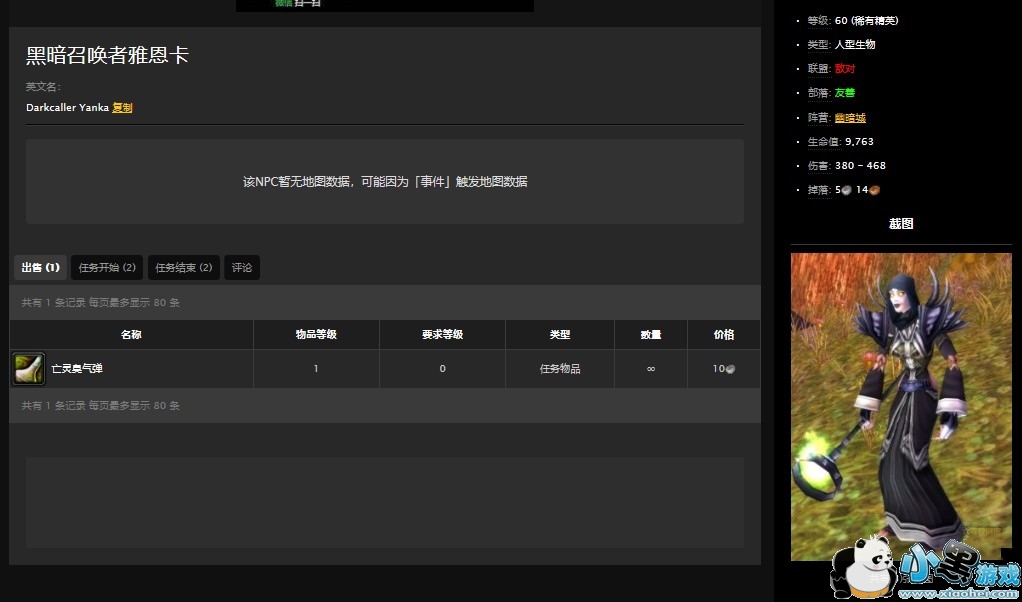The image size is (1022, 602).
Task: Click the 任务物品 type cell
Action: [560, 369]
